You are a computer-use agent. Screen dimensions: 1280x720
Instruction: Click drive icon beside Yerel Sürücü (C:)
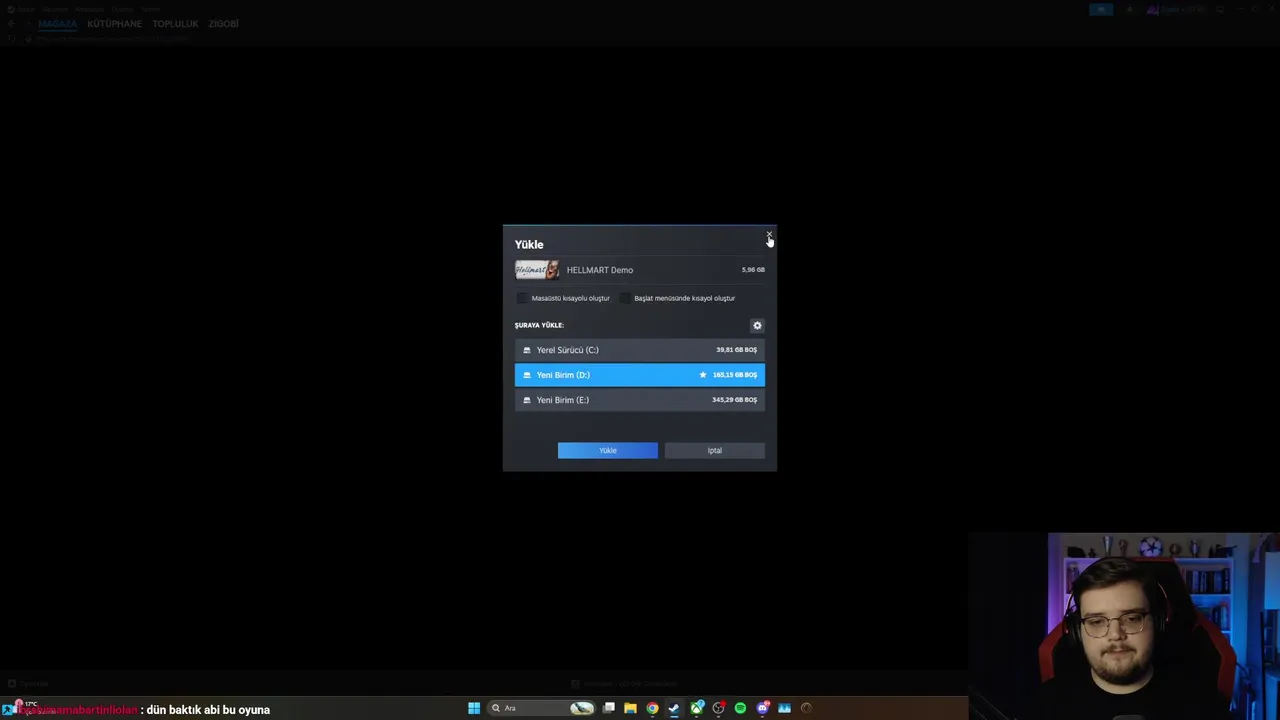pyautogui.click(x=527, y=350)
